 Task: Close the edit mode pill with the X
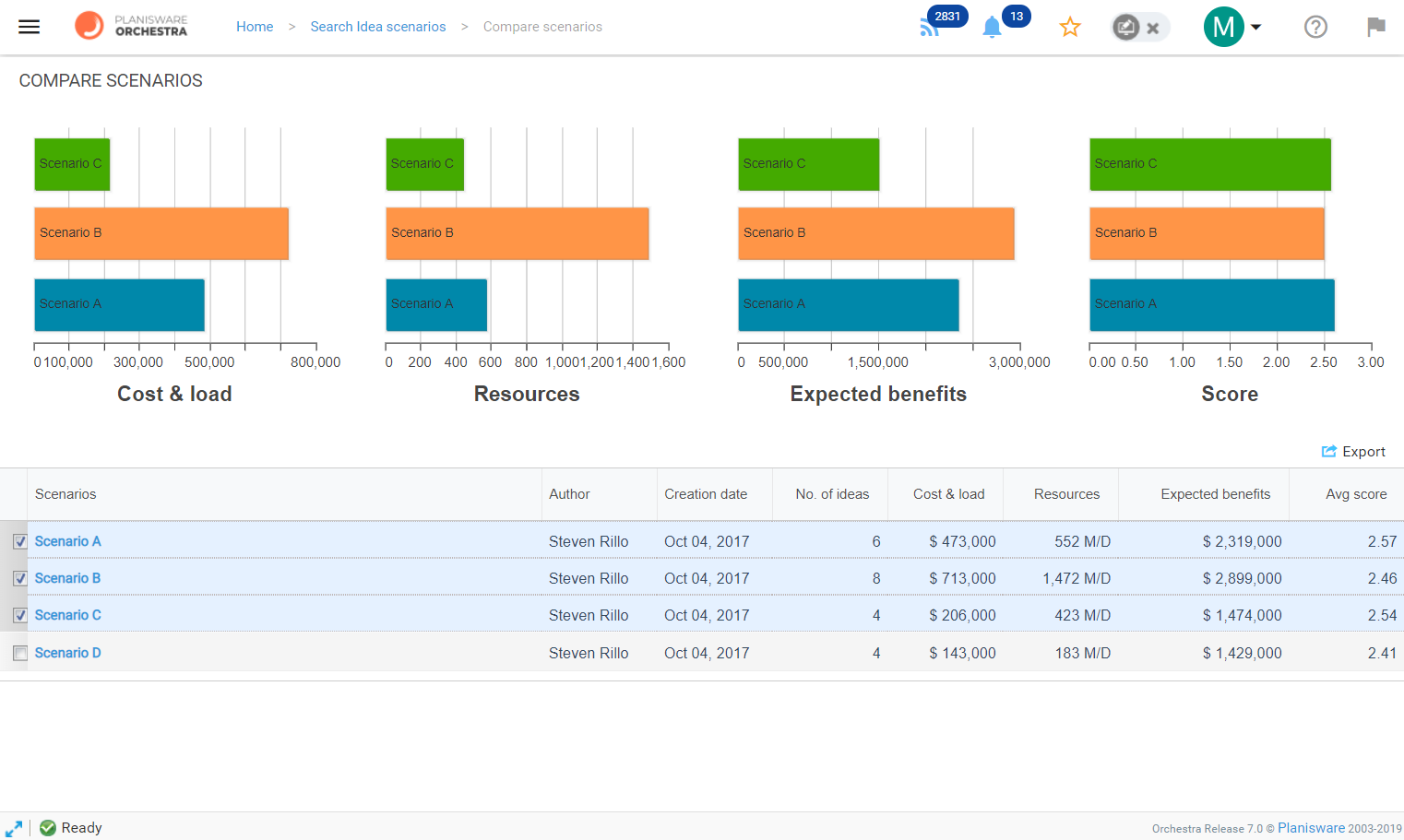coord(1153,28)
